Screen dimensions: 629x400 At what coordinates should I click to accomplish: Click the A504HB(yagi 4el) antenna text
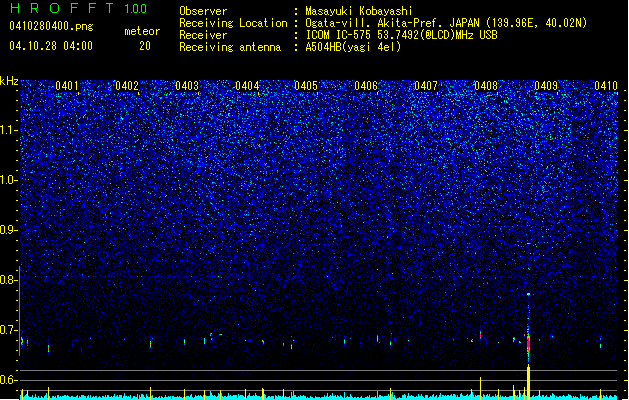coord(353,47)
